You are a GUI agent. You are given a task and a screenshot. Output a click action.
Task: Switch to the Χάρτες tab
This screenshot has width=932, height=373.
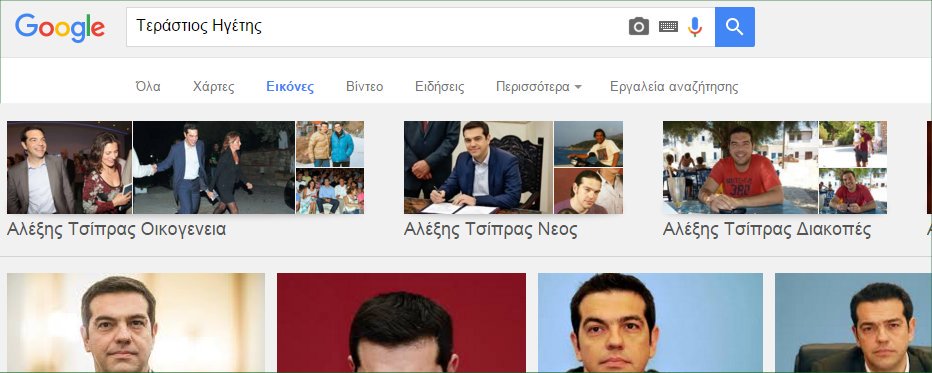pyautogui.click(x=213, y=87)
